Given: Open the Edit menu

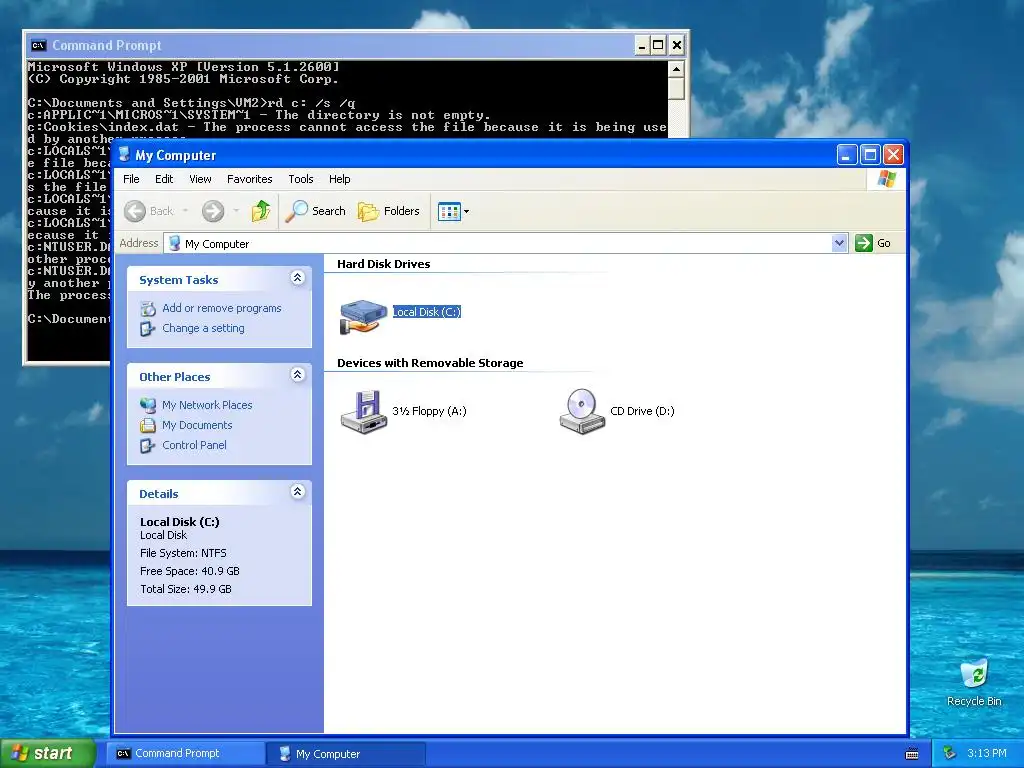Looking at the screenshot, I should 164,179.
